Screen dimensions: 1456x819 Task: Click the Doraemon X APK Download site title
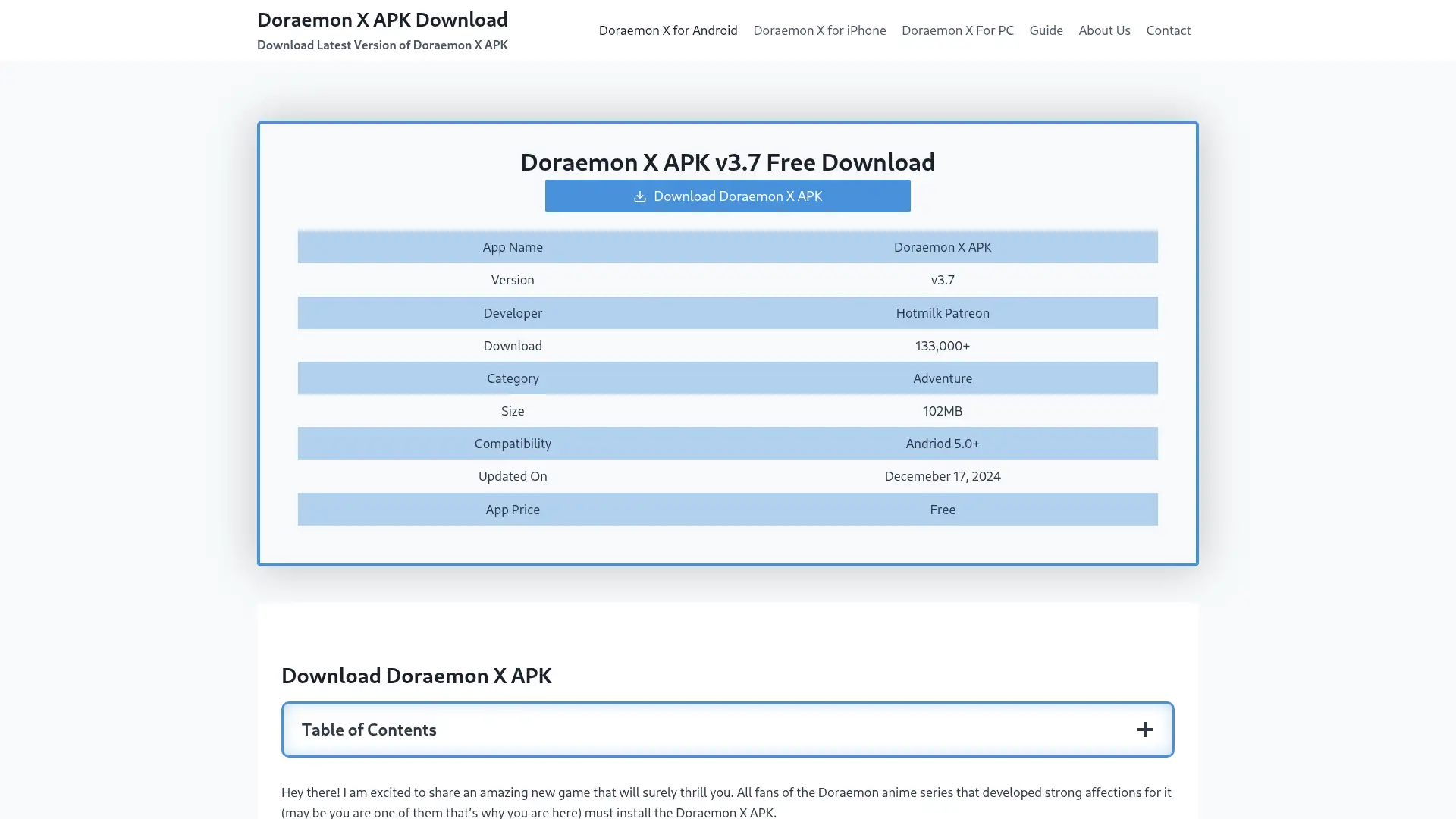pos(382,19)
